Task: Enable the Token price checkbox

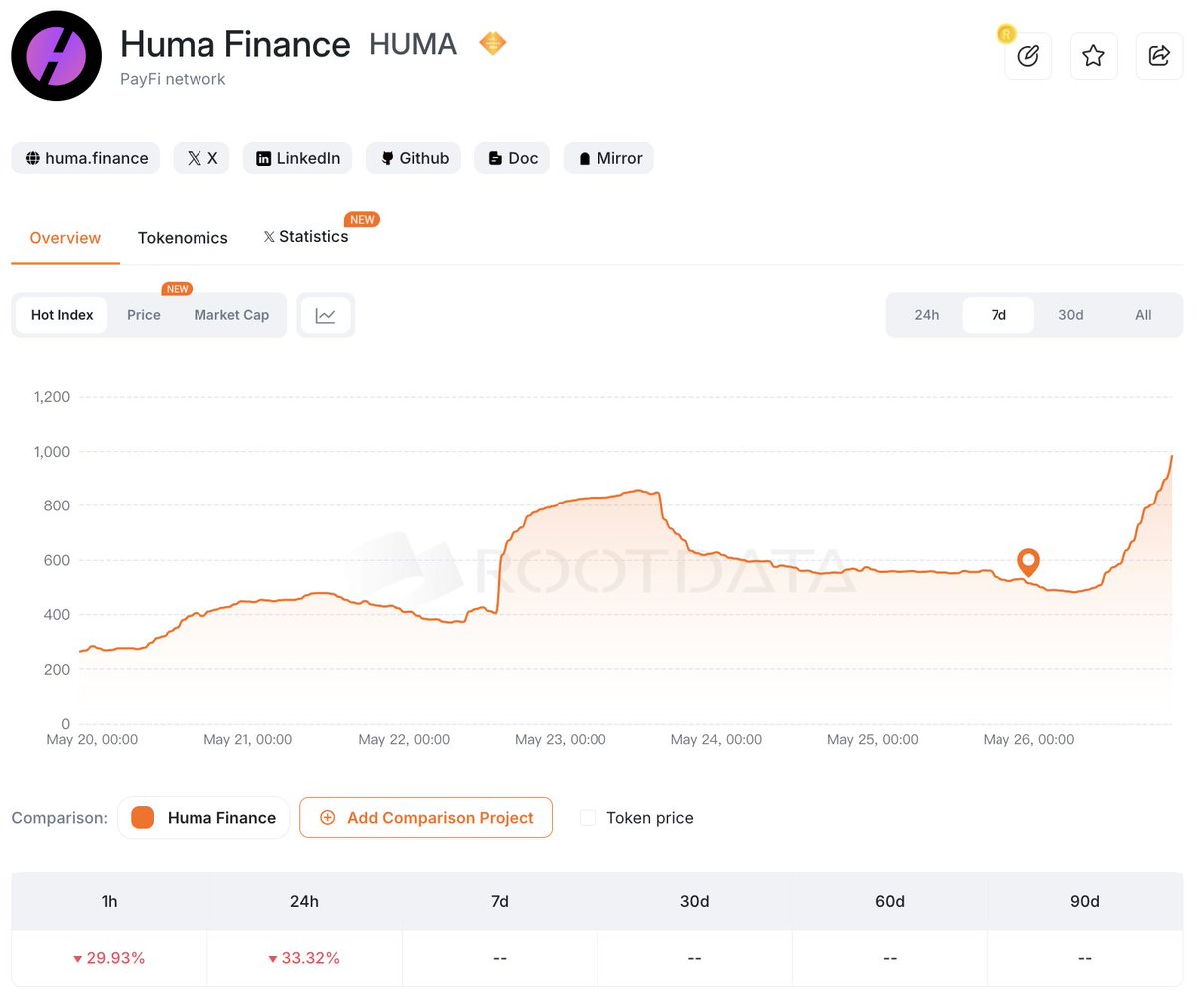Action: 588,818
